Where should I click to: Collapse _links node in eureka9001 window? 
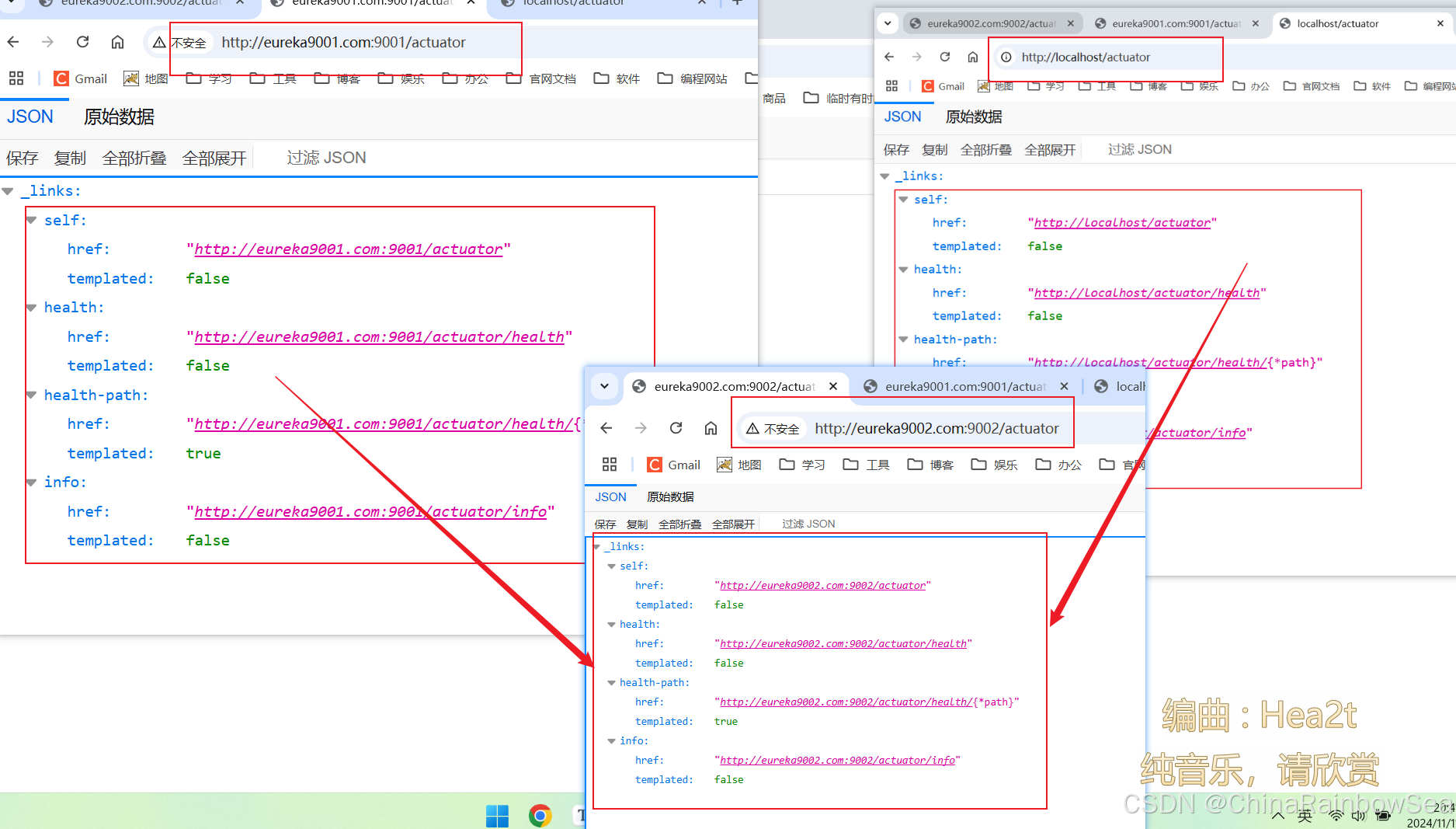(x=8, y=191)
